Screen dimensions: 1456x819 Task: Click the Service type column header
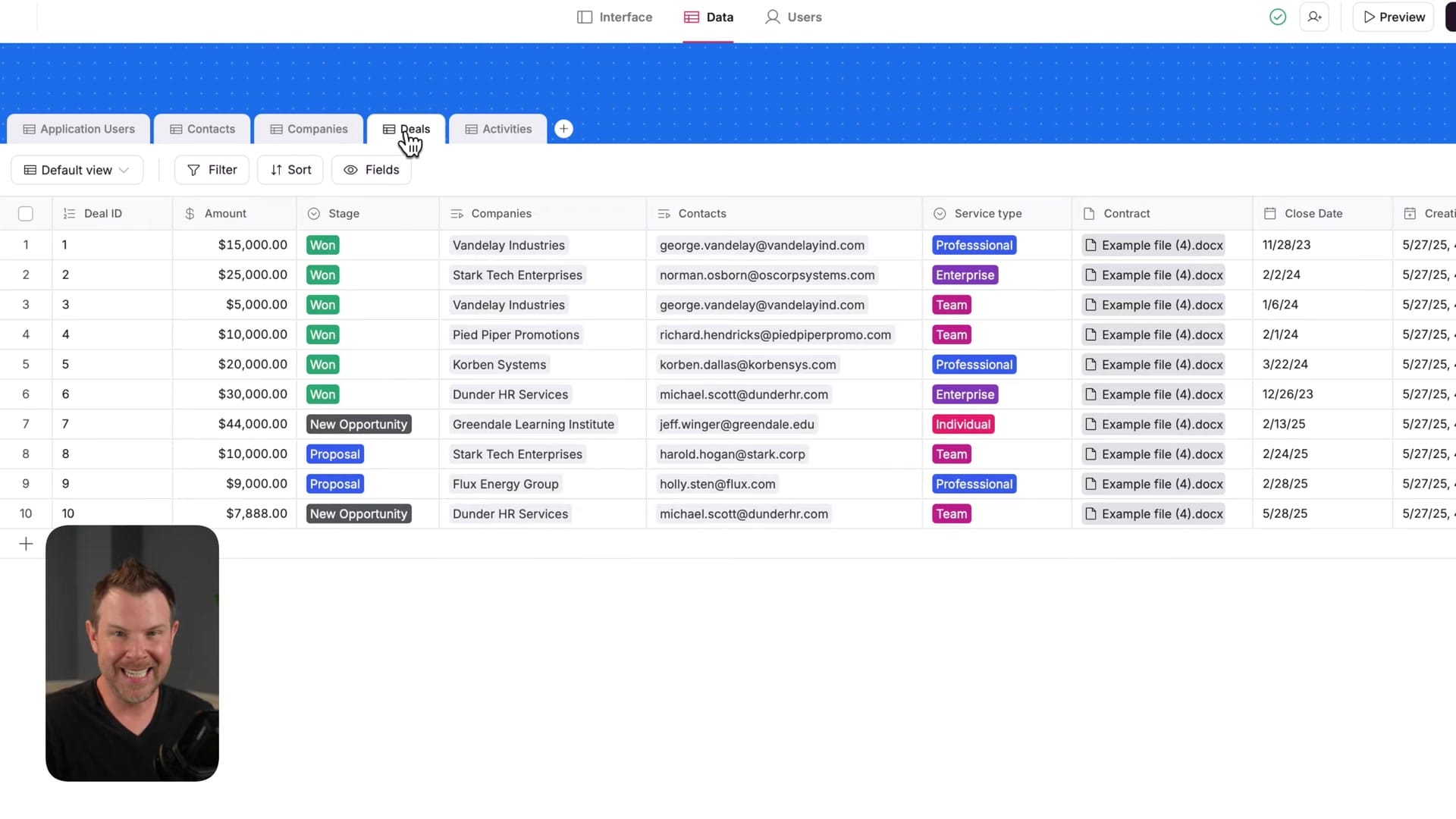(x=997, y=213)
